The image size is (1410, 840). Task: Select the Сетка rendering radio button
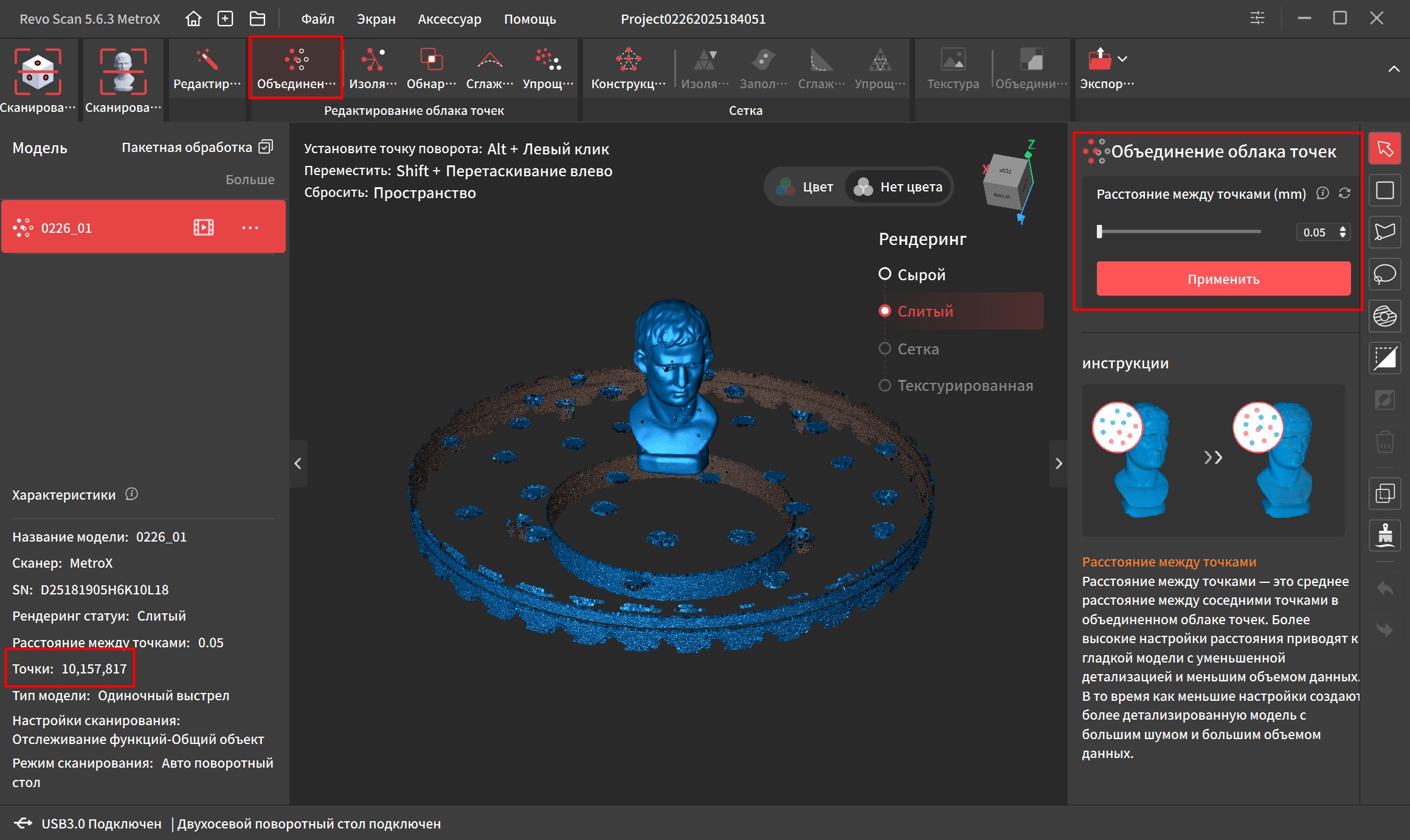coord(885,348)
